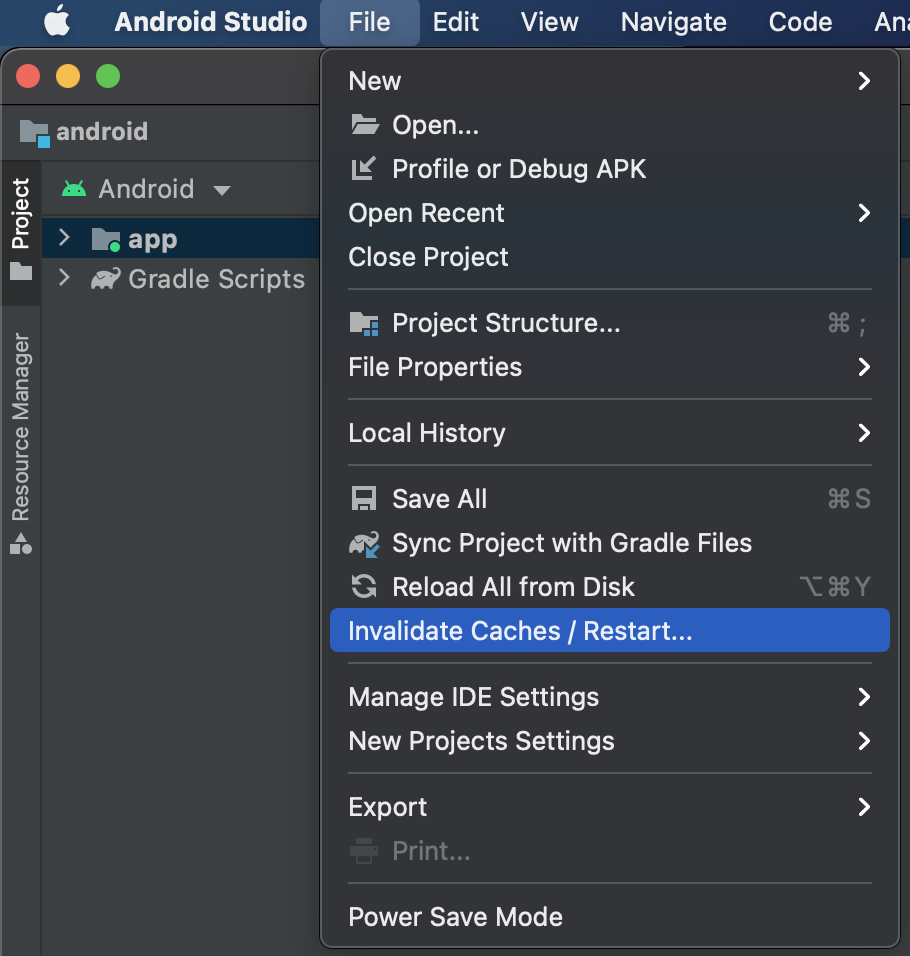910x956 pixels.
Task: Open the Apple menu
Action: click(56, 22)
